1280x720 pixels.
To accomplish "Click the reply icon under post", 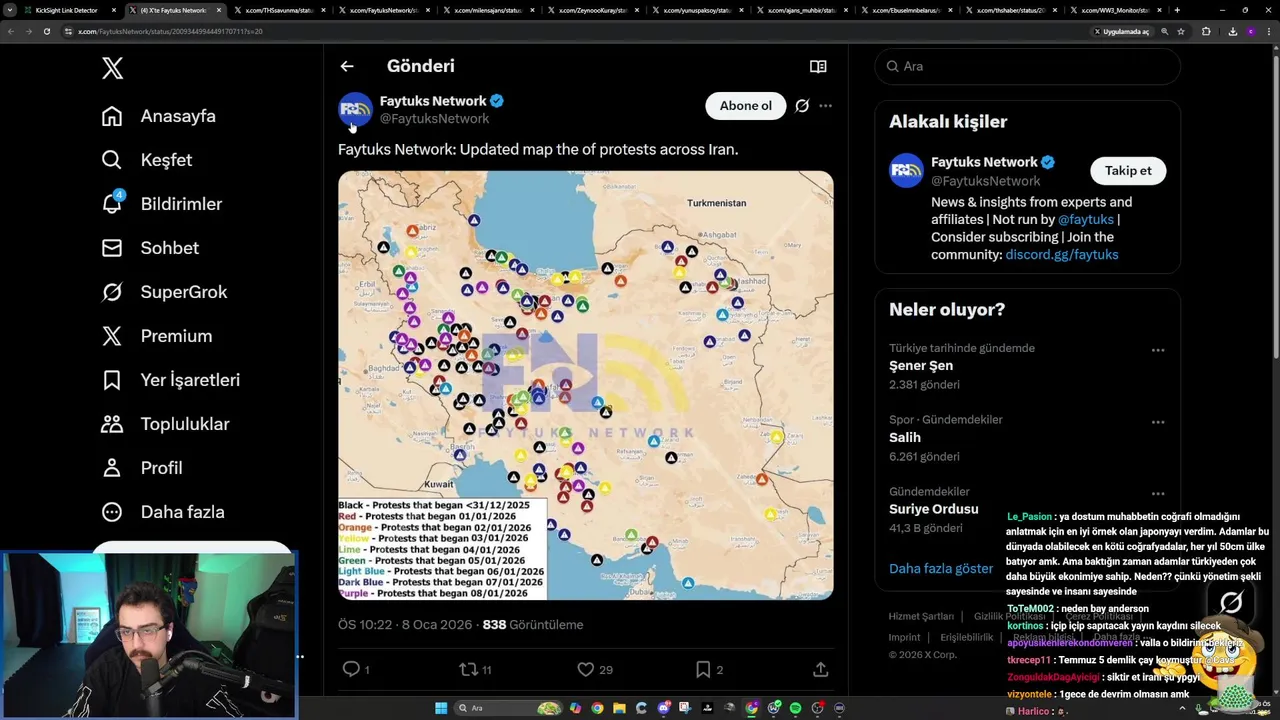I will click(351, 669).
